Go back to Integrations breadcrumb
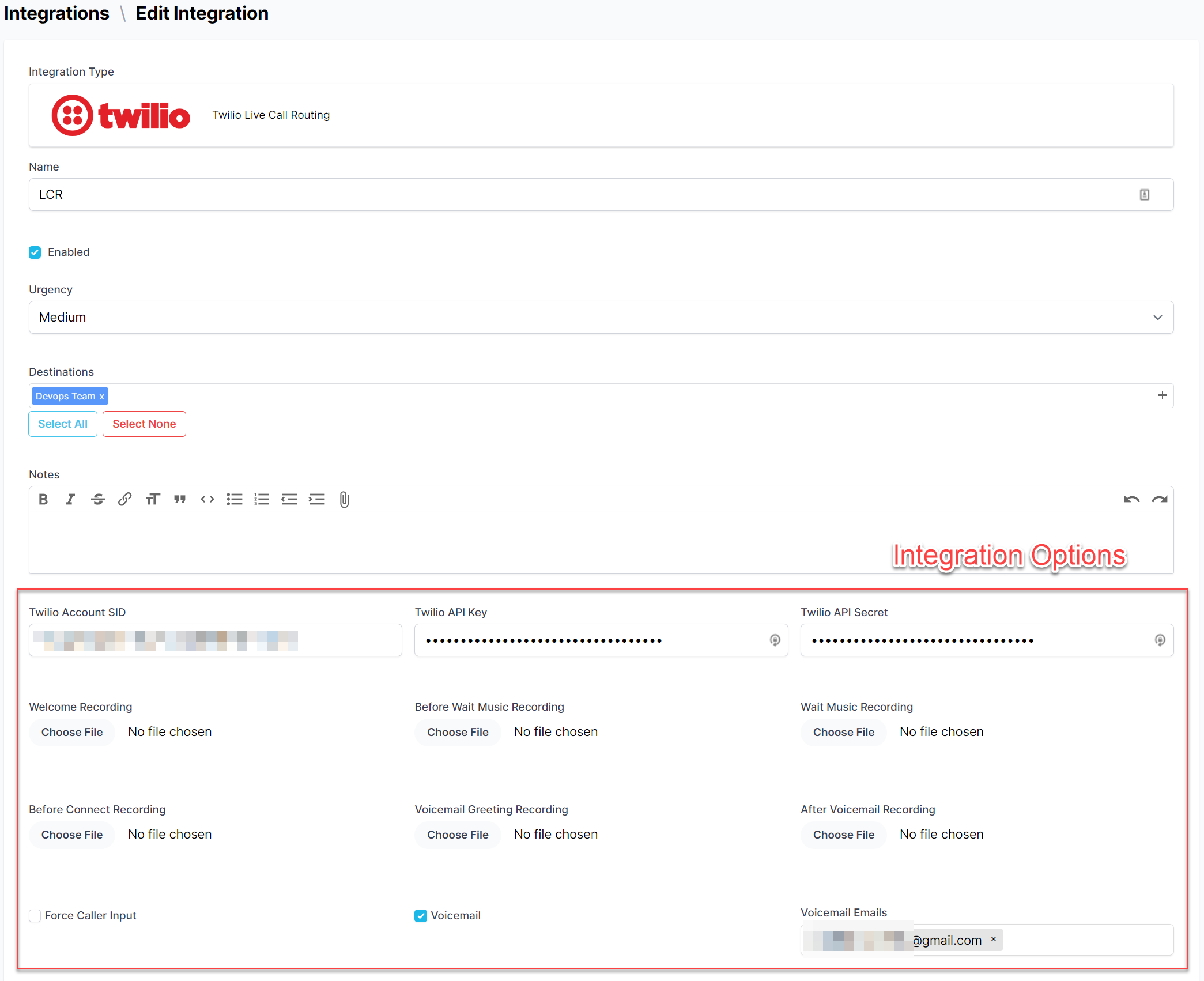Image resolution: width=1204 pixels, height=981 pixels. click(56, 13)
